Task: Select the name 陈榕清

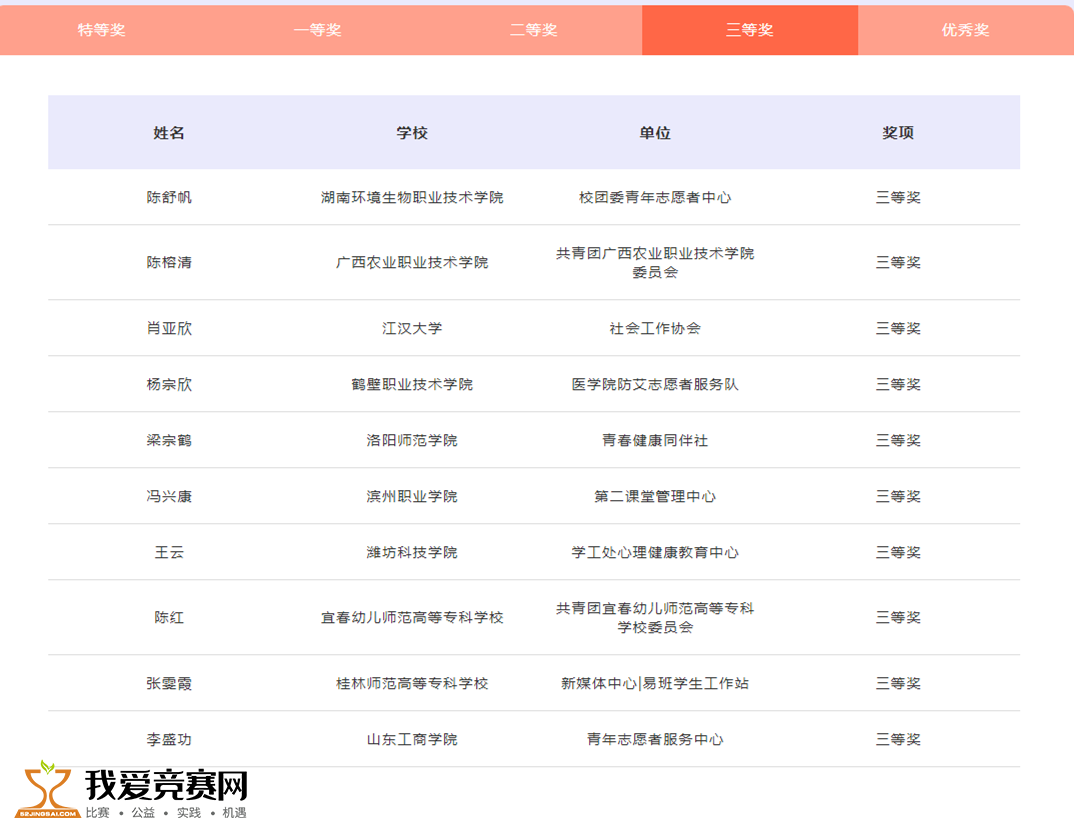Action: tap(169, 262)
